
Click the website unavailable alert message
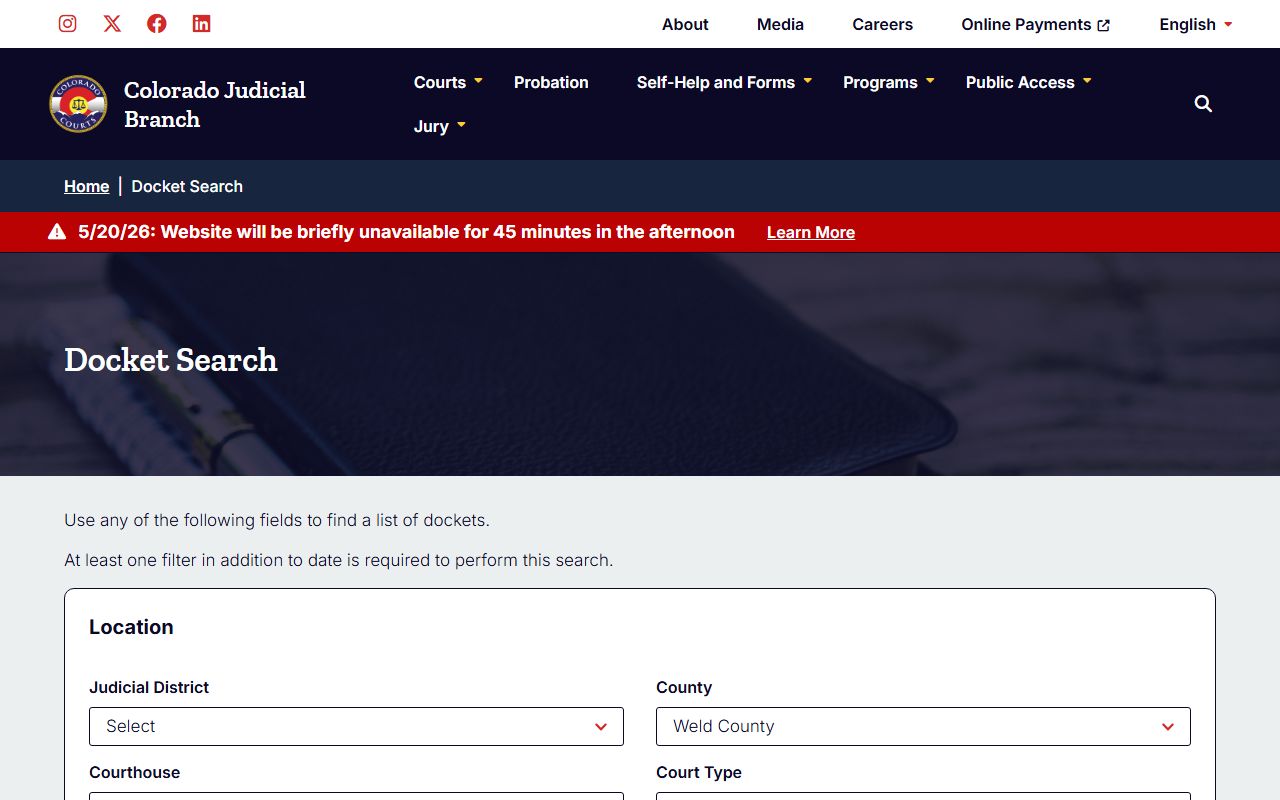[406, 232]
